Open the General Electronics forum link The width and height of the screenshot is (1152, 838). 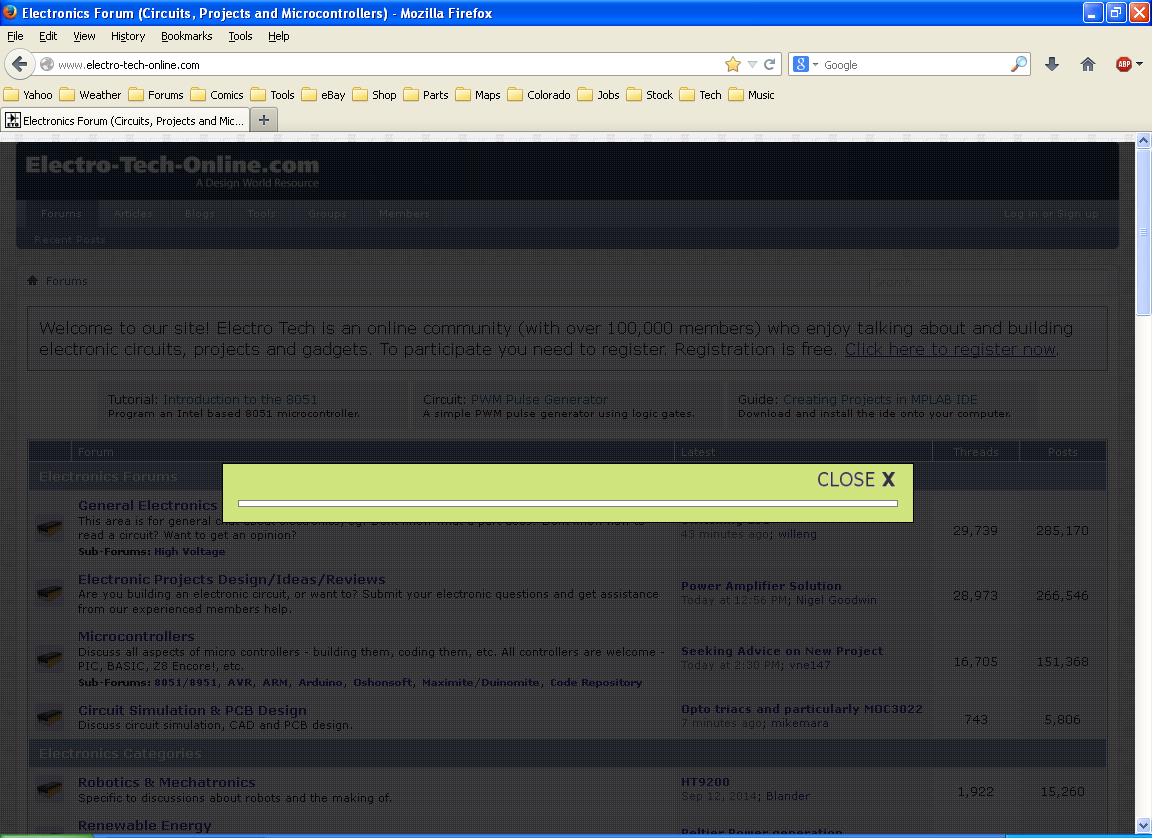pos(148,505)
